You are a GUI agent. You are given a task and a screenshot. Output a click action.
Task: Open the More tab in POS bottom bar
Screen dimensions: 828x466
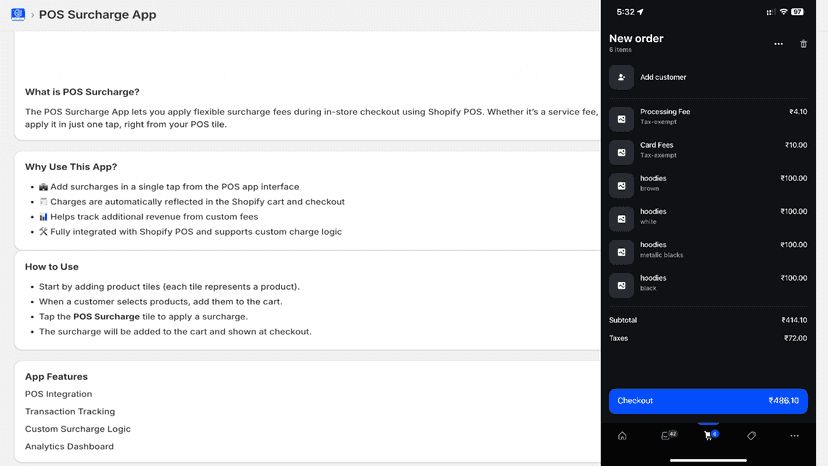[794, 436]
